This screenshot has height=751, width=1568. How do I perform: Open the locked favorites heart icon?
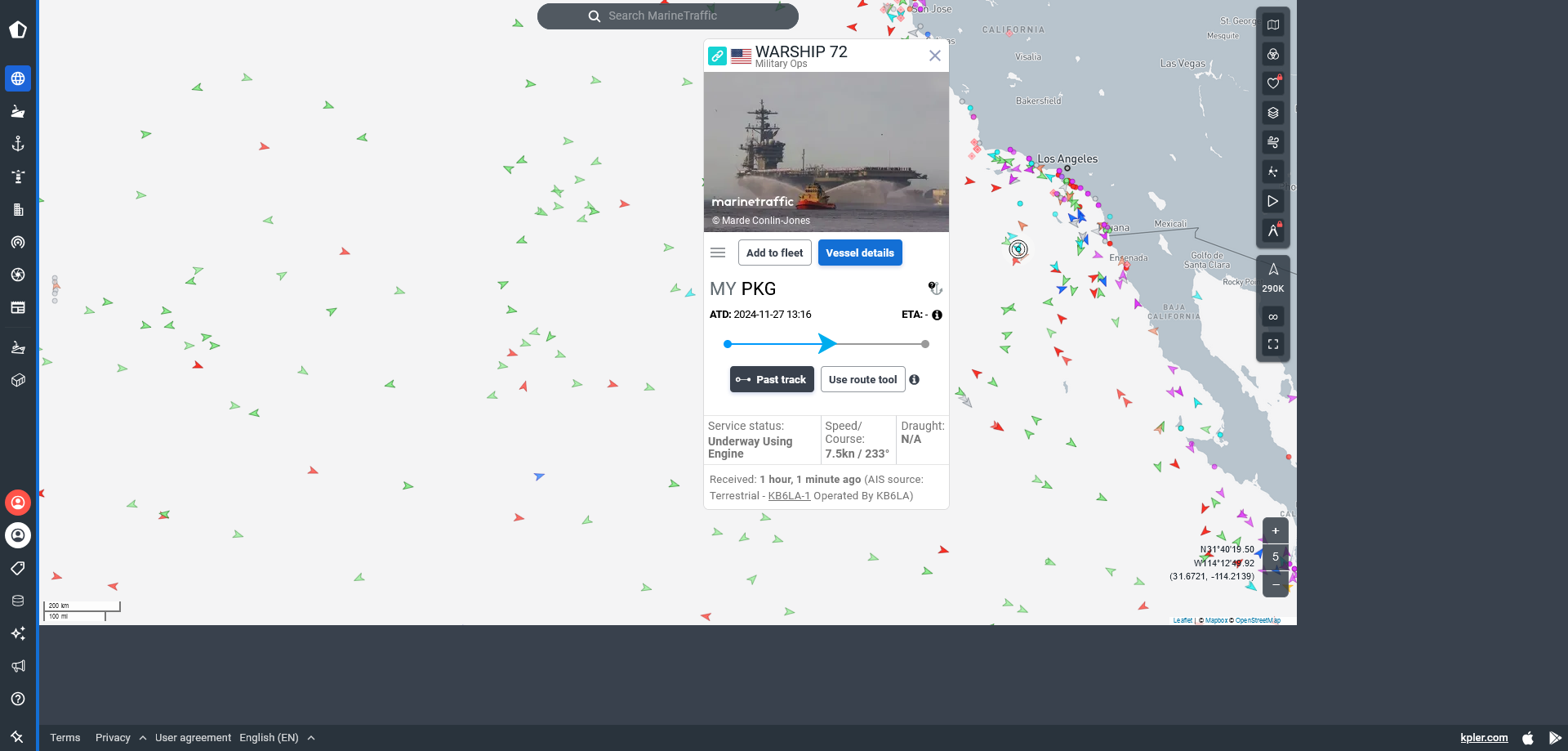[x=1273, y=83]
